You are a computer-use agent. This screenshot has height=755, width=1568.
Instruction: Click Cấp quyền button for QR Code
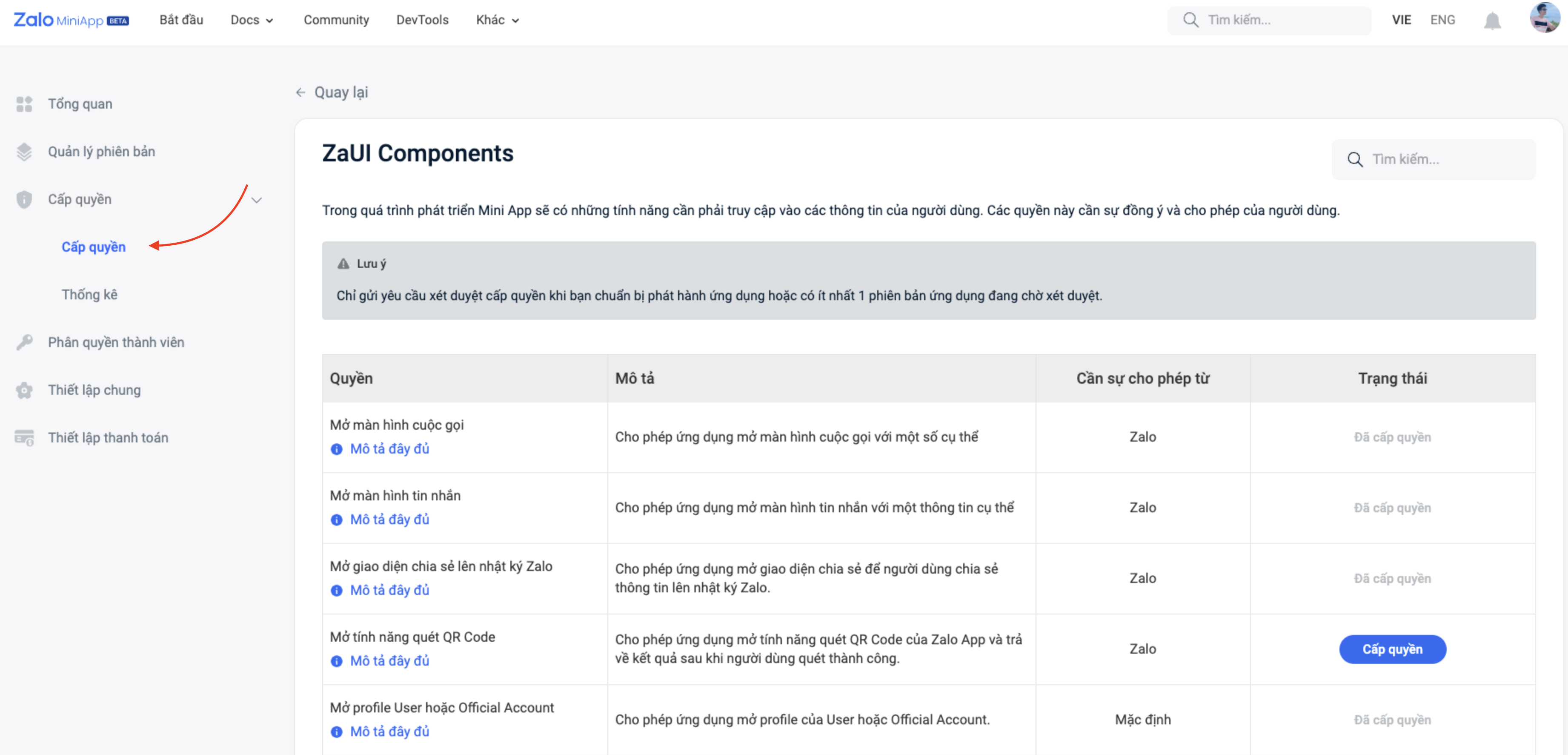point(1392,649)
